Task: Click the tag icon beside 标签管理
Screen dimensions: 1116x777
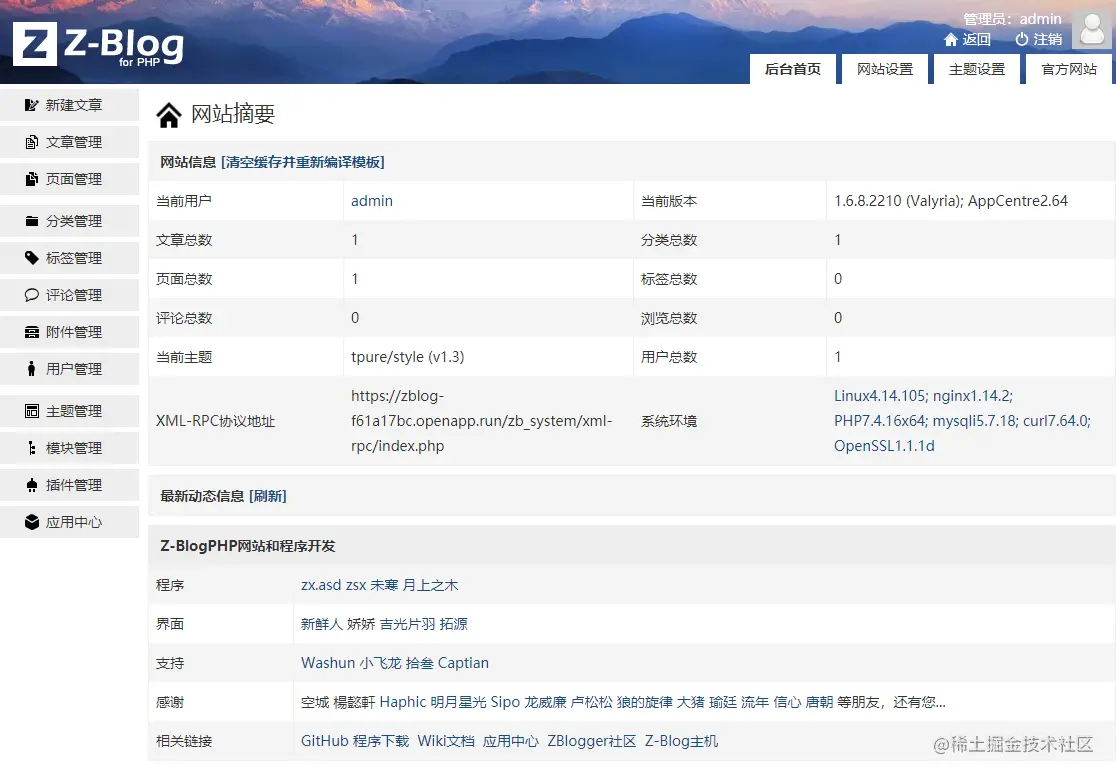Action: pos(31,258)
